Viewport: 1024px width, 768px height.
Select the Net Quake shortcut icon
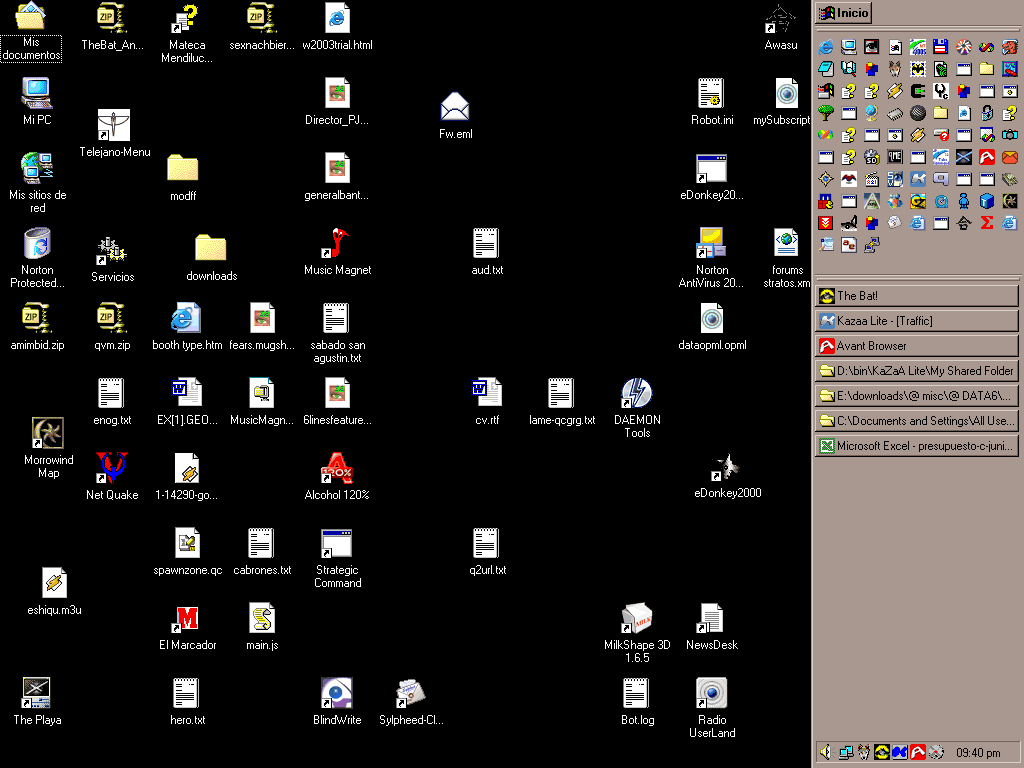click(x=112, y=469)
